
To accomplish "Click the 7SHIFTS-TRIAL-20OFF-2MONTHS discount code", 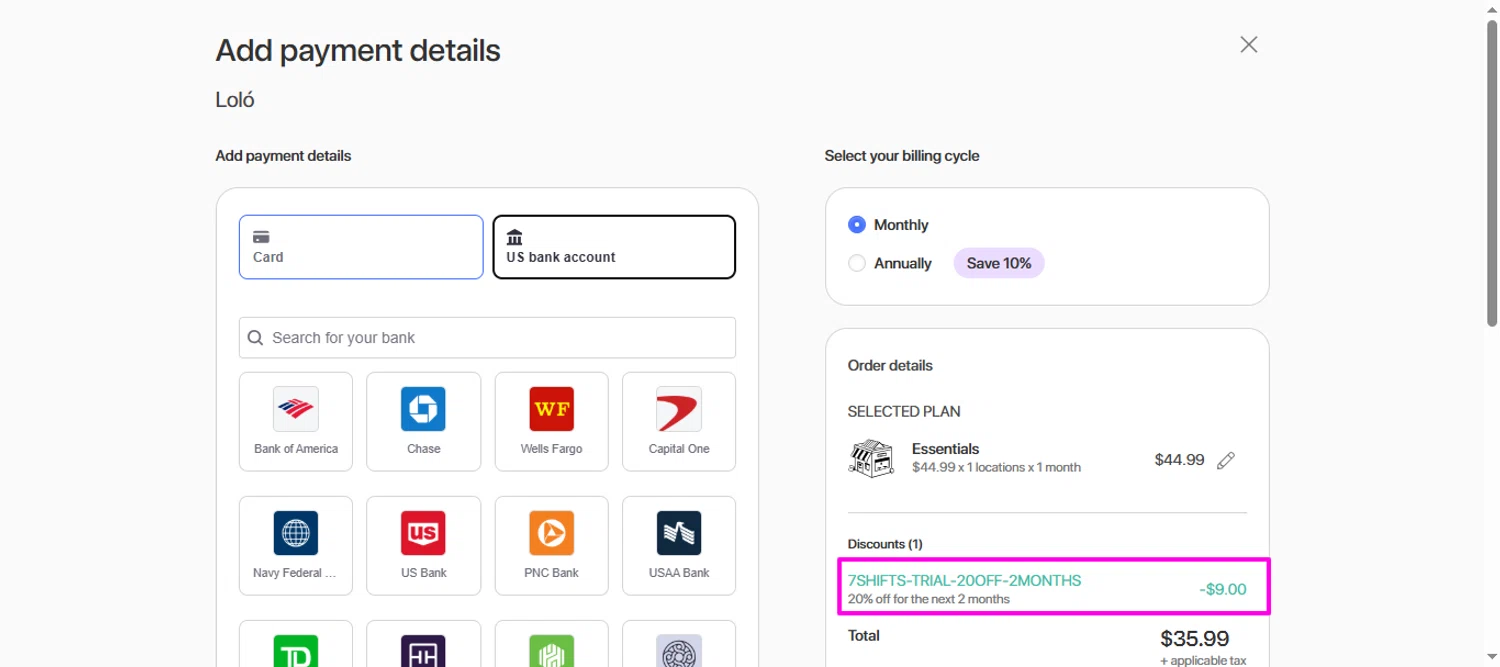I will pyautogui.click(x=964, y=581).
